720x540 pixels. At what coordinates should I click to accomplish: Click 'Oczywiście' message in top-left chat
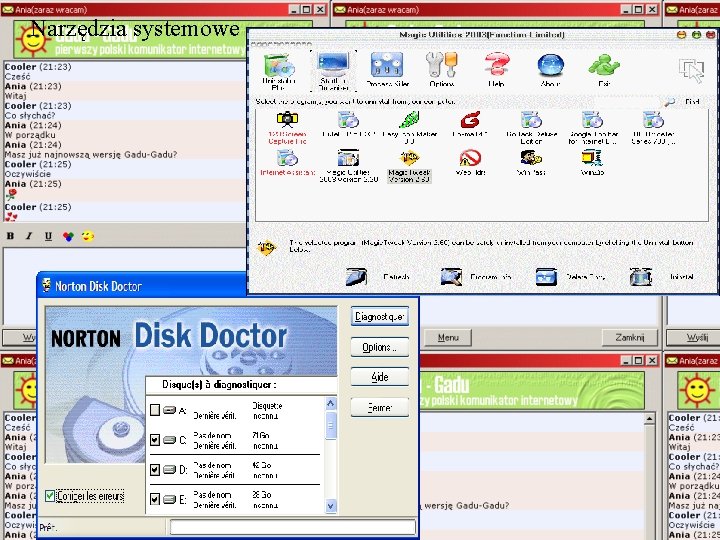(28, 174)
